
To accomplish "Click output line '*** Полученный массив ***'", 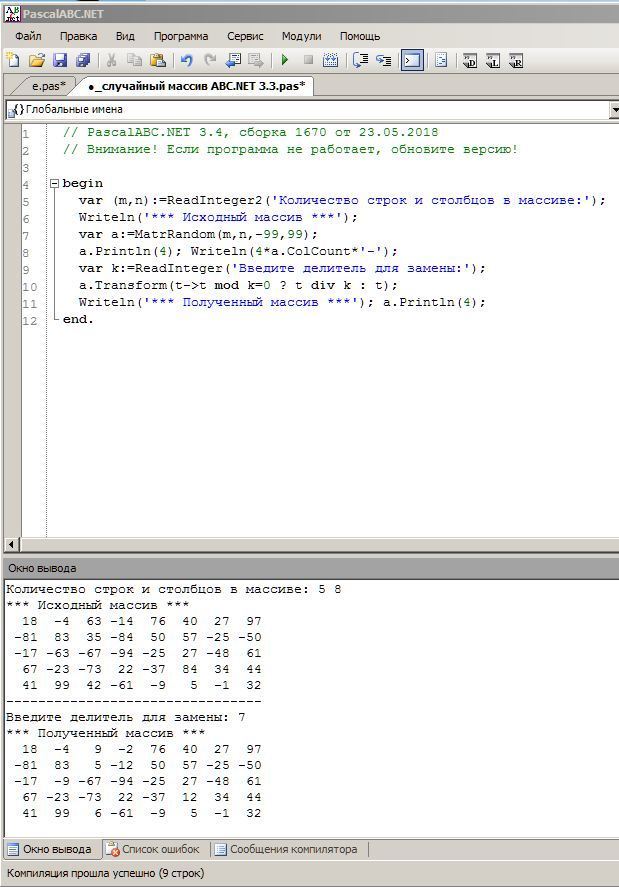I will (105, 733).
